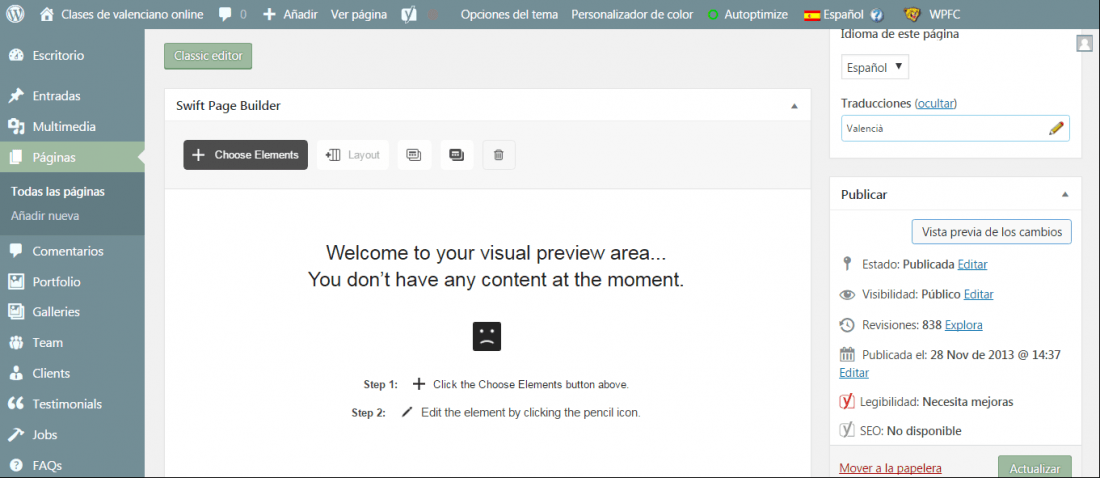Image resolution: width=1100 pixels, height=478 pixels.
Task: Click the WordPress logo icon
Action: pyautogui.click(x=17, y=14)
